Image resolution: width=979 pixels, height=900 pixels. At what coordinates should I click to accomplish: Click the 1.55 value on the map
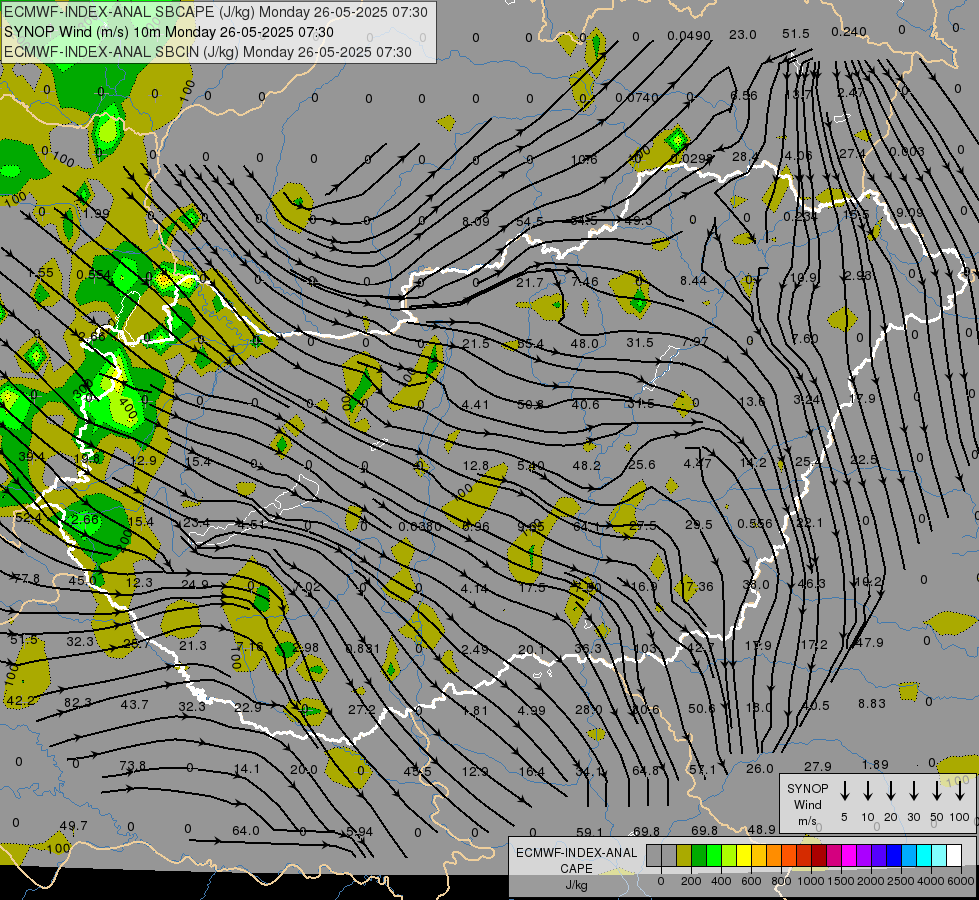pos(41,273)
